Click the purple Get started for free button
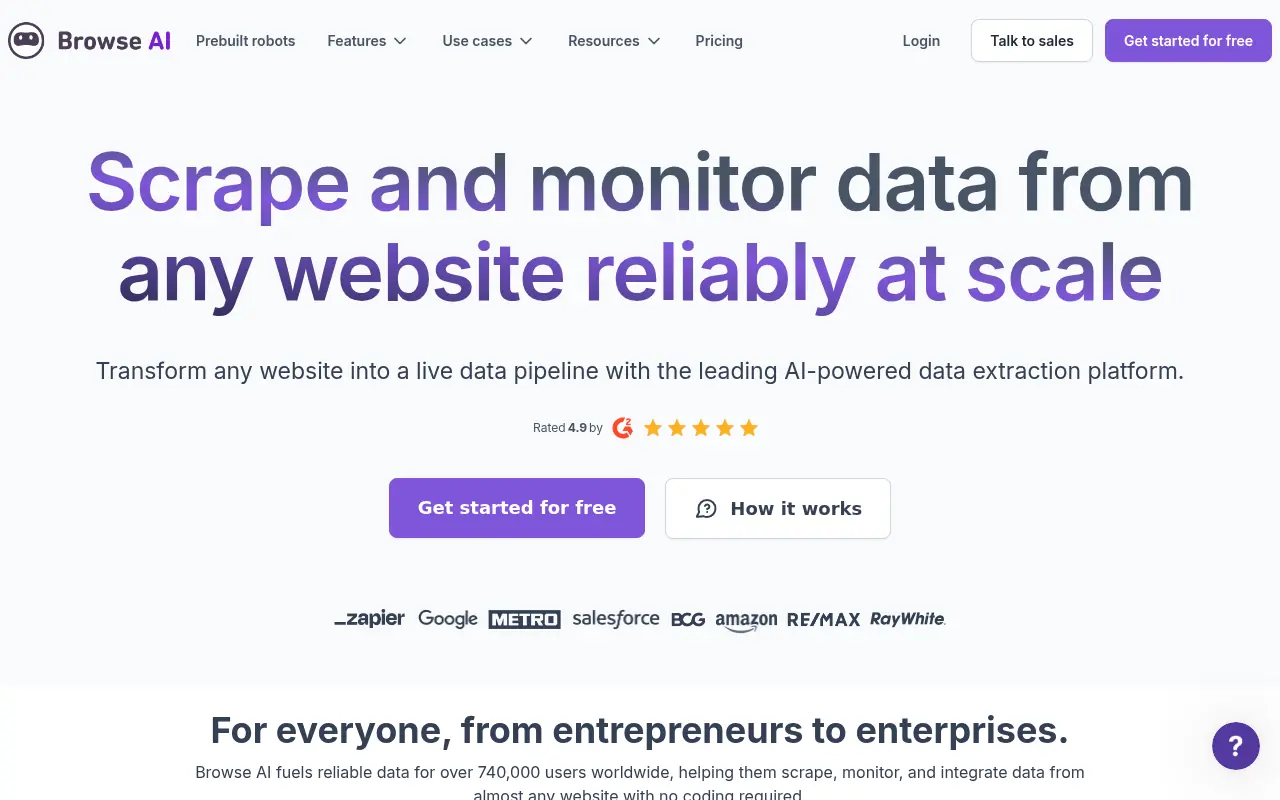Image resolution: width=1280 pixels, height=800 pixels. [516, 508]
